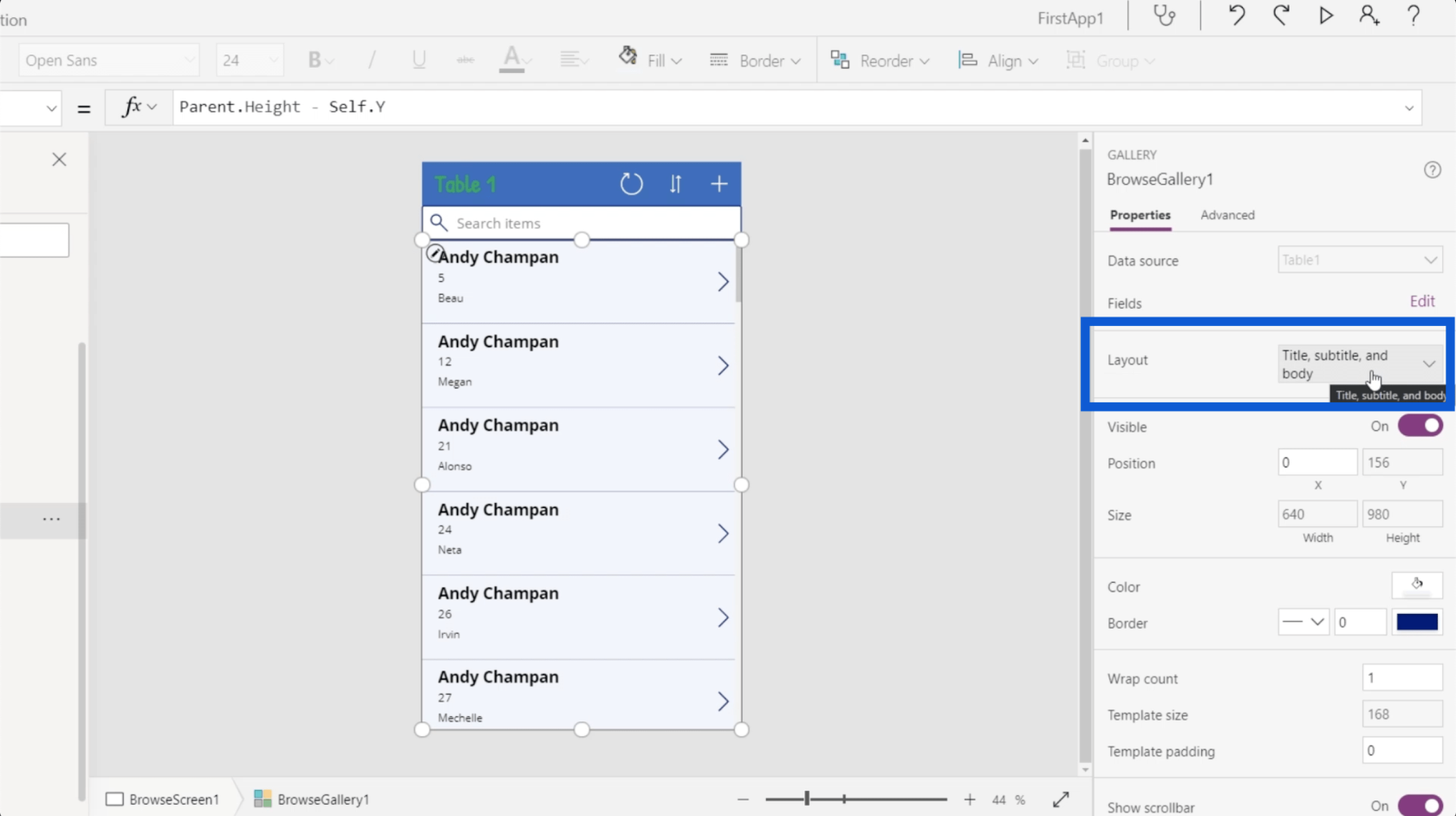Open the border style dropdown
1456x816 pixels.
click(1303, 622)
